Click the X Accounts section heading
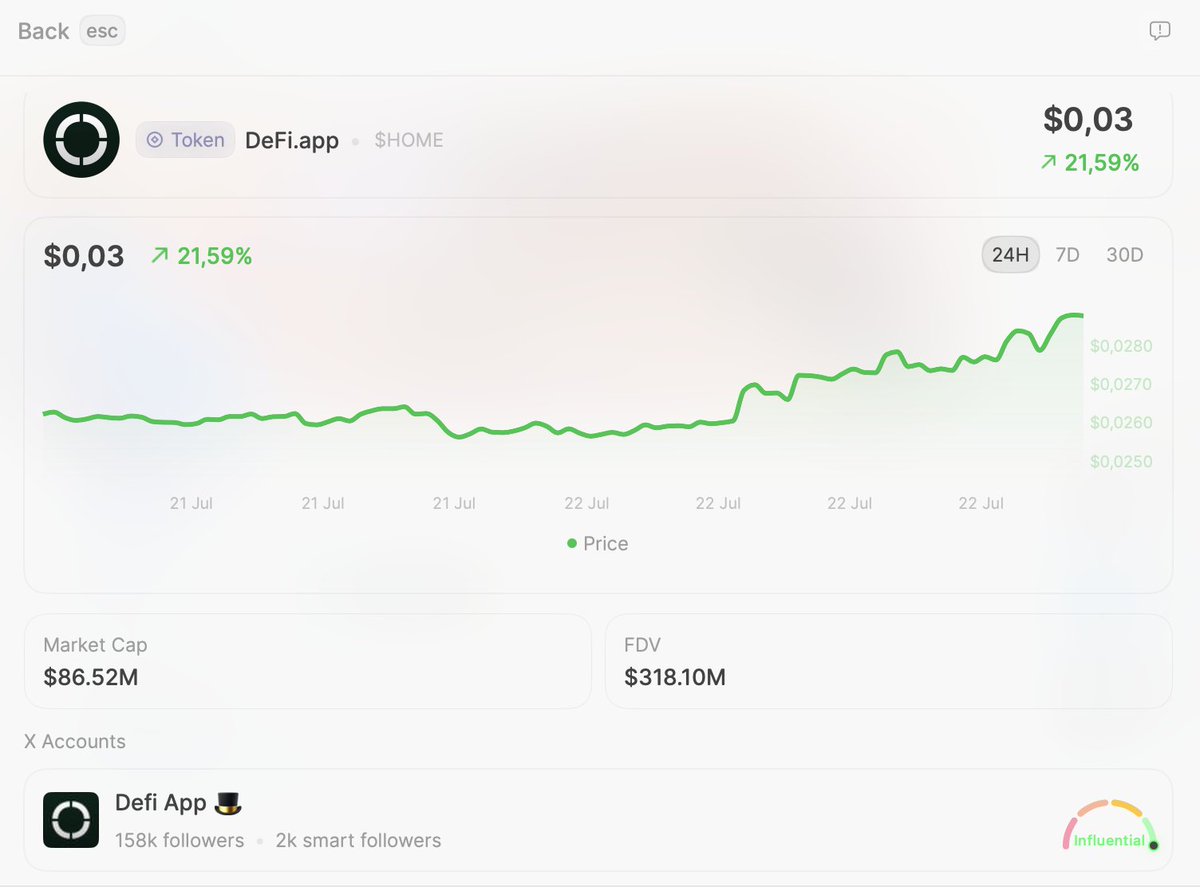This screenshot has height=887, width=1200. 75,741
